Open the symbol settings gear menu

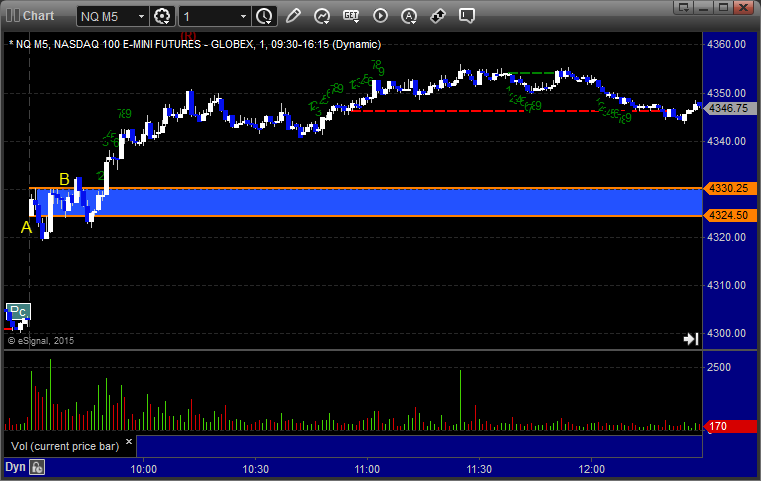162,16
